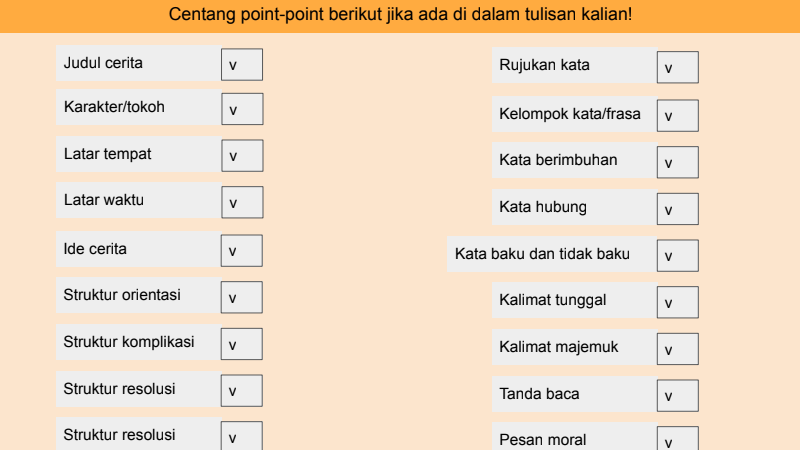The width and height of the screenshot is (800, 450).
Task: Check the Tanda baca checkbox
Action: (677, 396)
